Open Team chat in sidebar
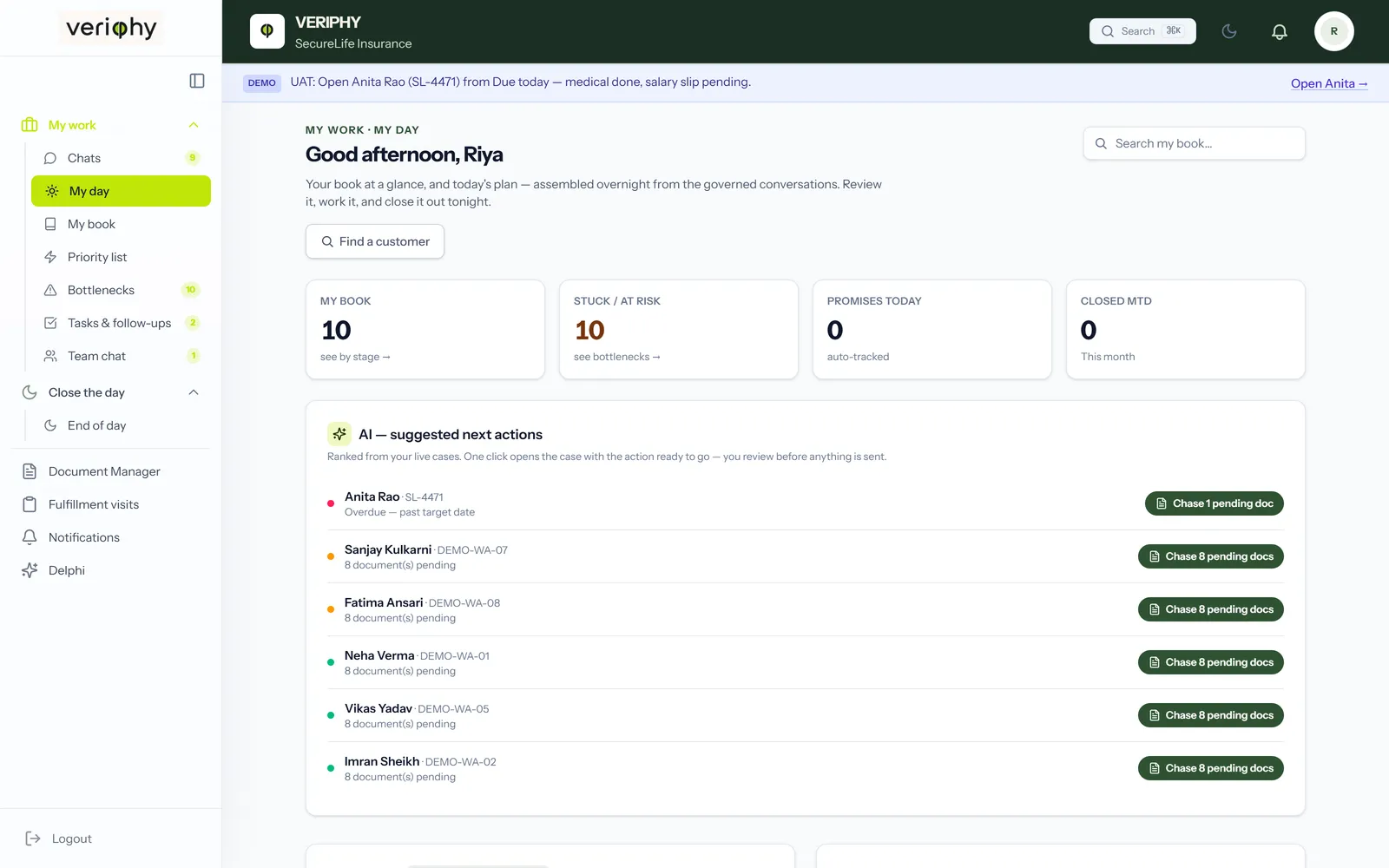The image size is (1389, 868). pyautogui.click(x=121, y=356)
